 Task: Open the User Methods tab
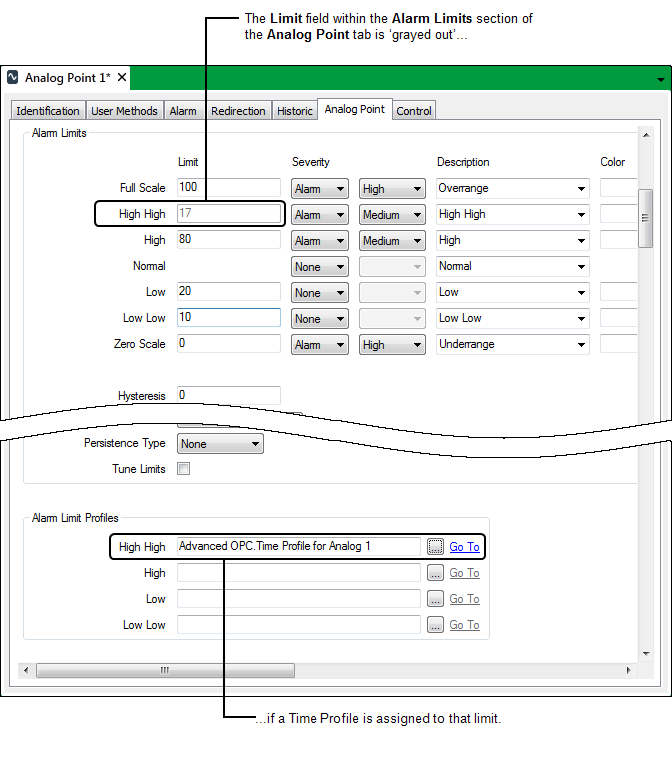(124, 111)
